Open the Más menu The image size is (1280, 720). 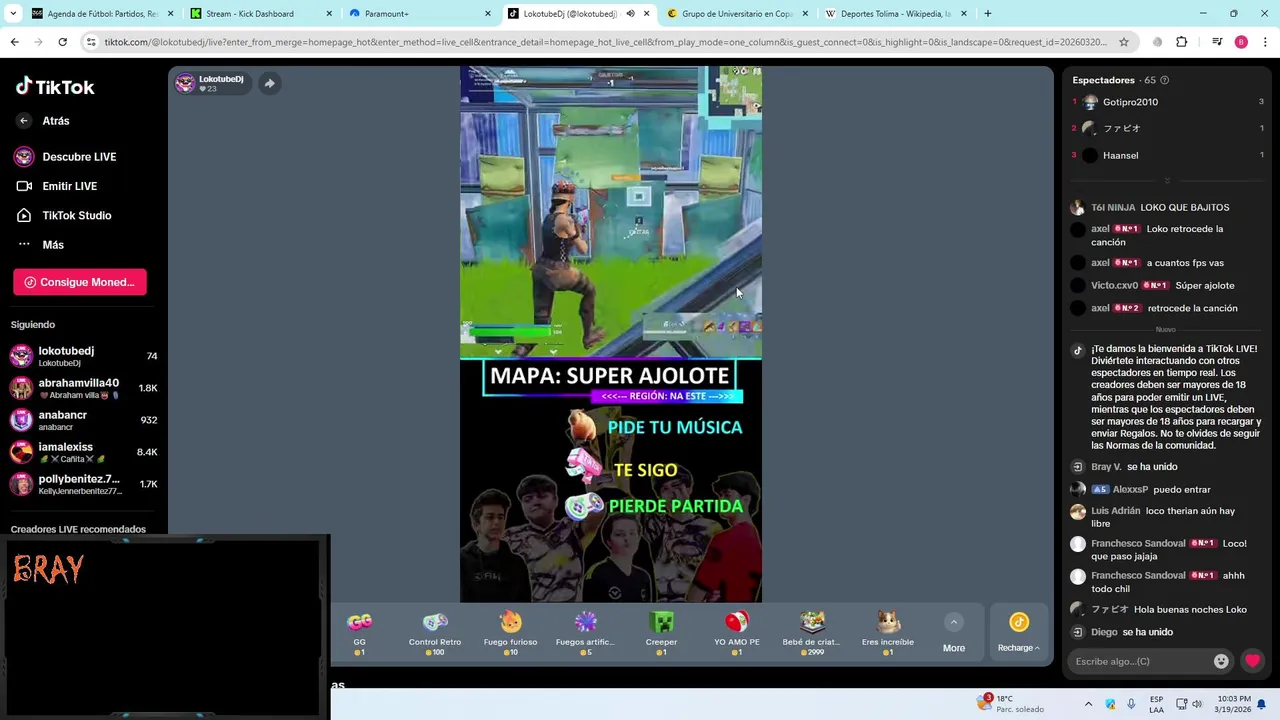coord(40,245)
